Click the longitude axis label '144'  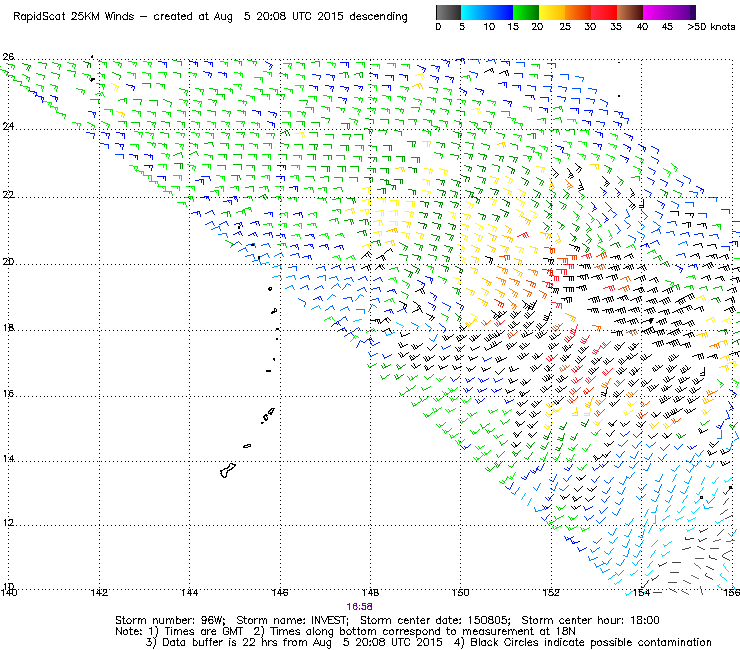click(189, 592)
